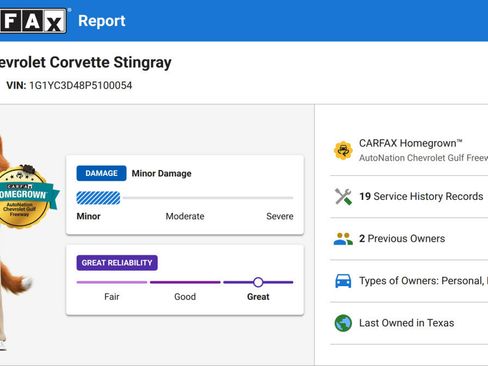
Task: Click the blue car owner type icon
Action: click(343, 281)
